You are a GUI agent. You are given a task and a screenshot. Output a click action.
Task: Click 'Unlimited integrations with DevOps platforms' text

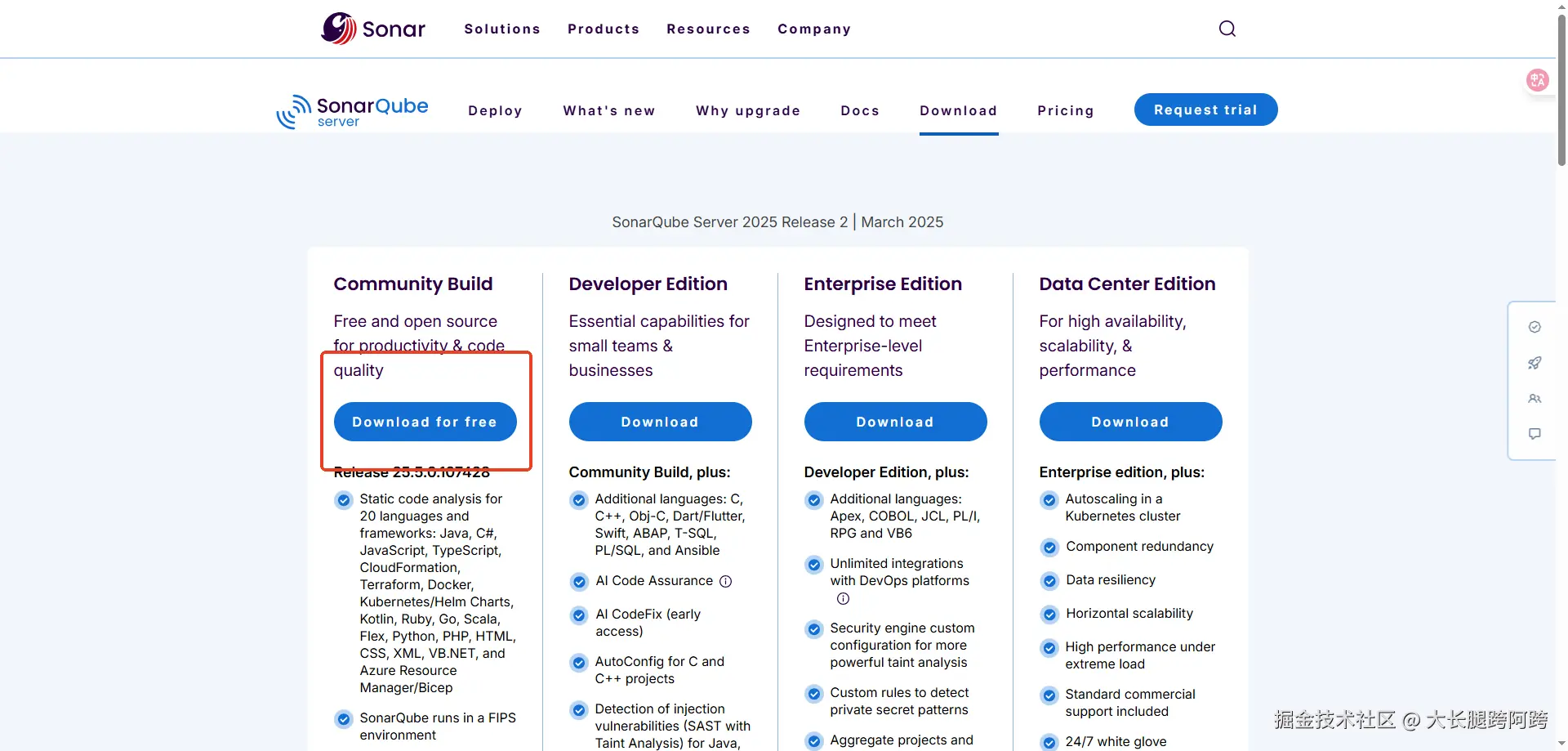(900, 572)
